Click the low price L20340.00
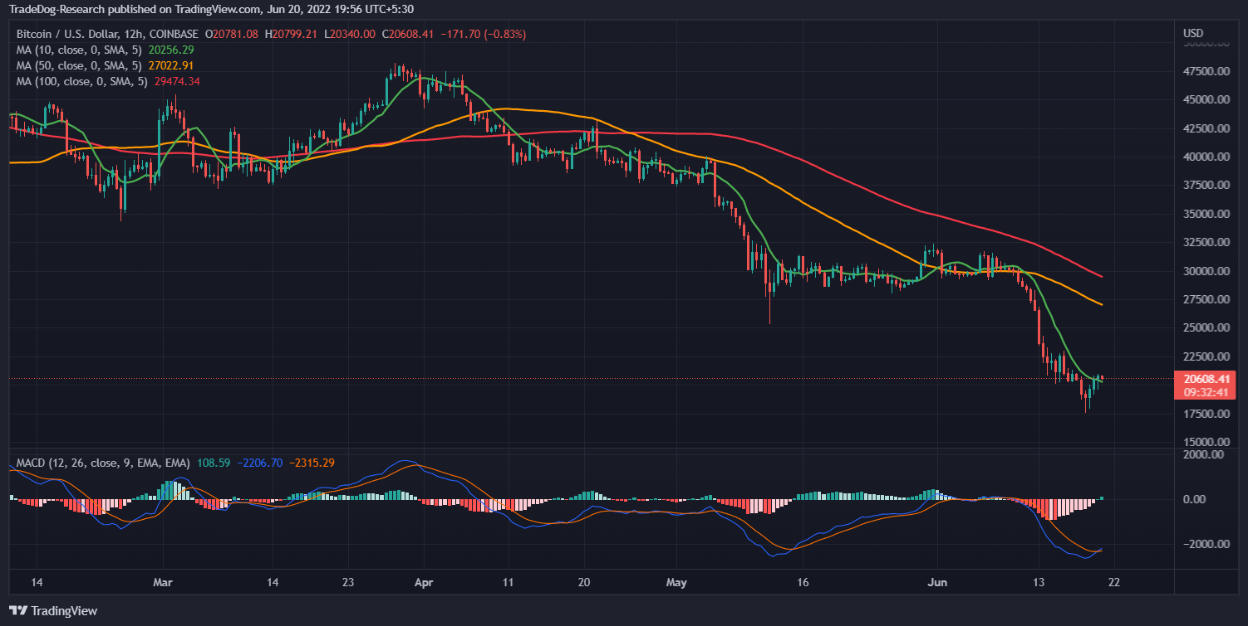 350,34
